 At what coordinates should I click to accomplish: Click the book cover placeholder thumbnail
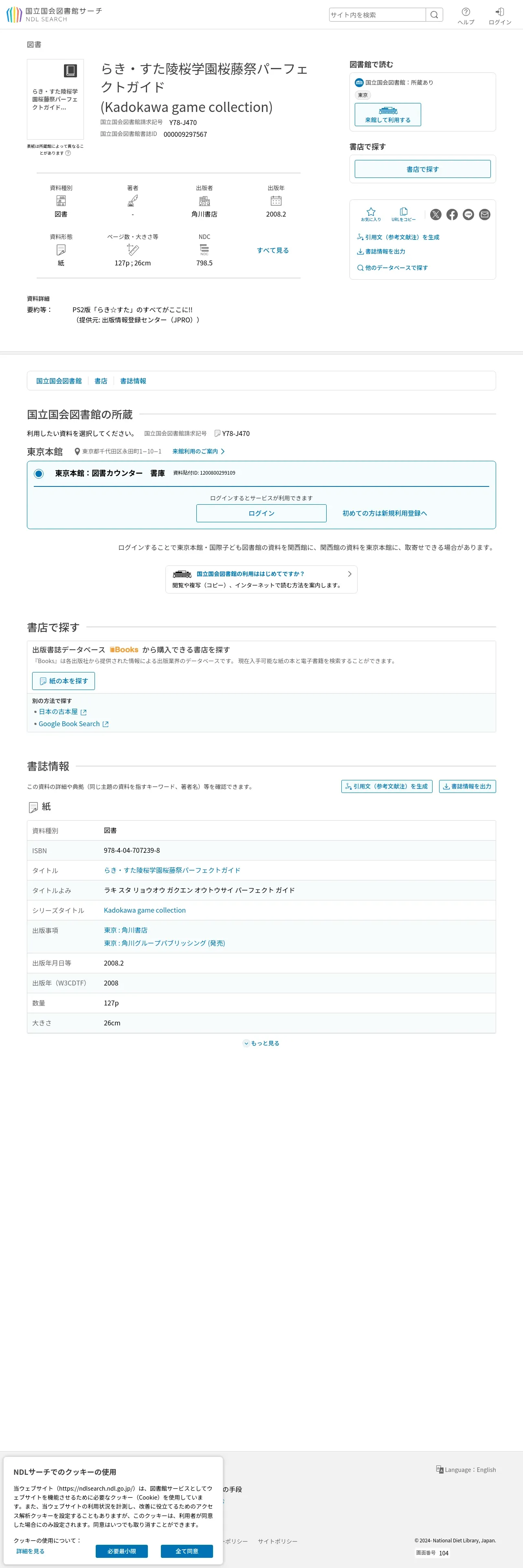click(x=55, y=99)
